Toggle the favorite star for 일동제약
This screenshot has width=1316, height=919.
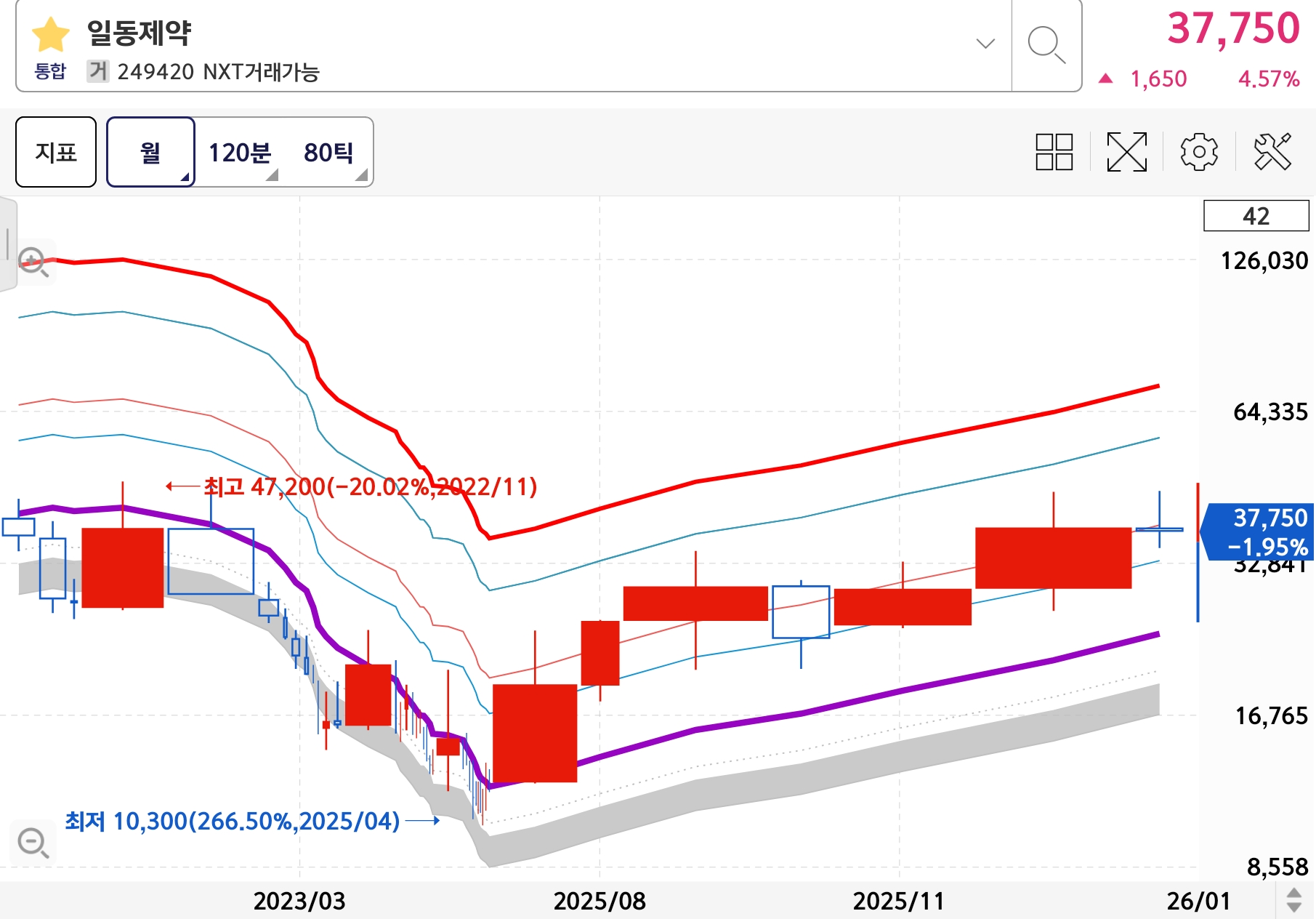51,34
